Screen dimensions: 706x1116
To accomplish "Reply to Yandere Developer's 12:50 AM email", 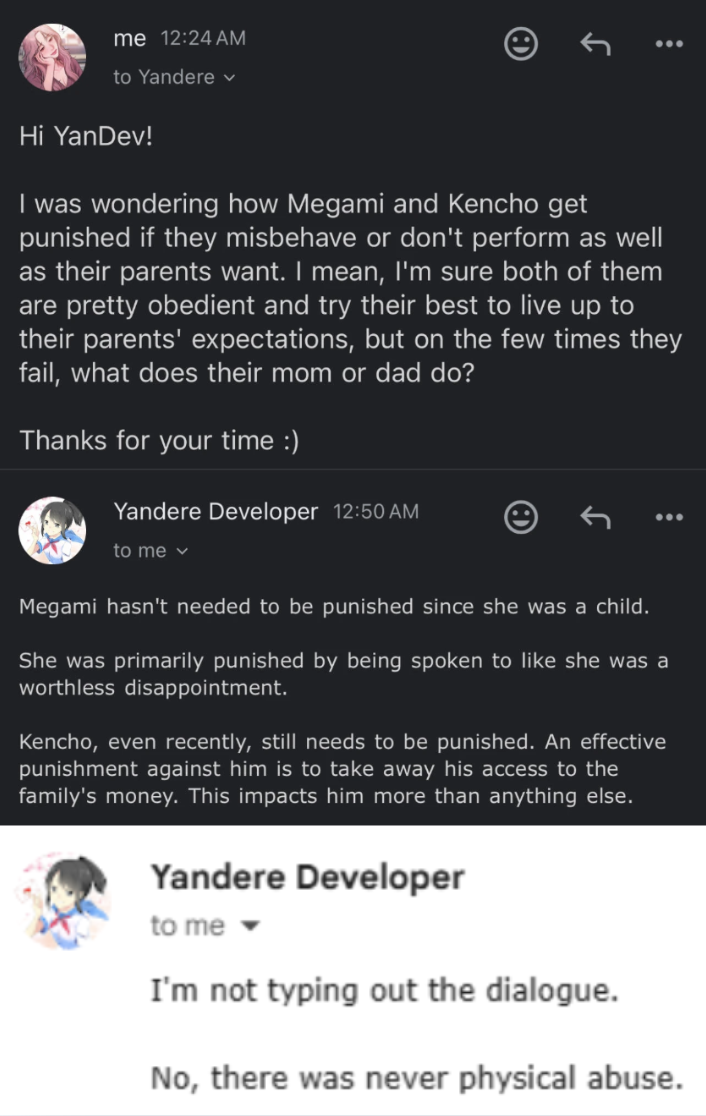I will pyautogui.click(x=596, y=516).
